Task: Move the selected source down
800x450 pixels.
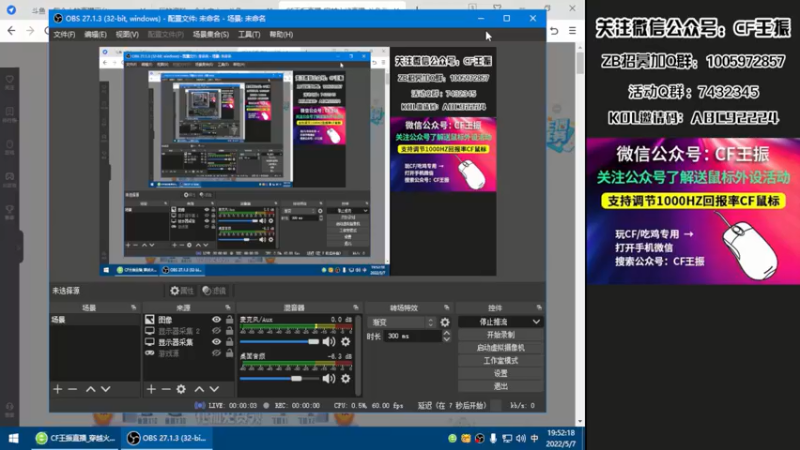Action: tap(214, 389)
